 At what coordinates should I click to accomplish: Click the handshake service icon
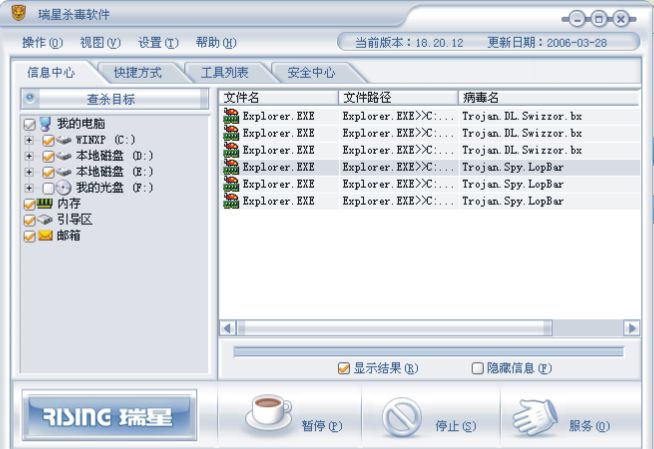coord(535,417)
